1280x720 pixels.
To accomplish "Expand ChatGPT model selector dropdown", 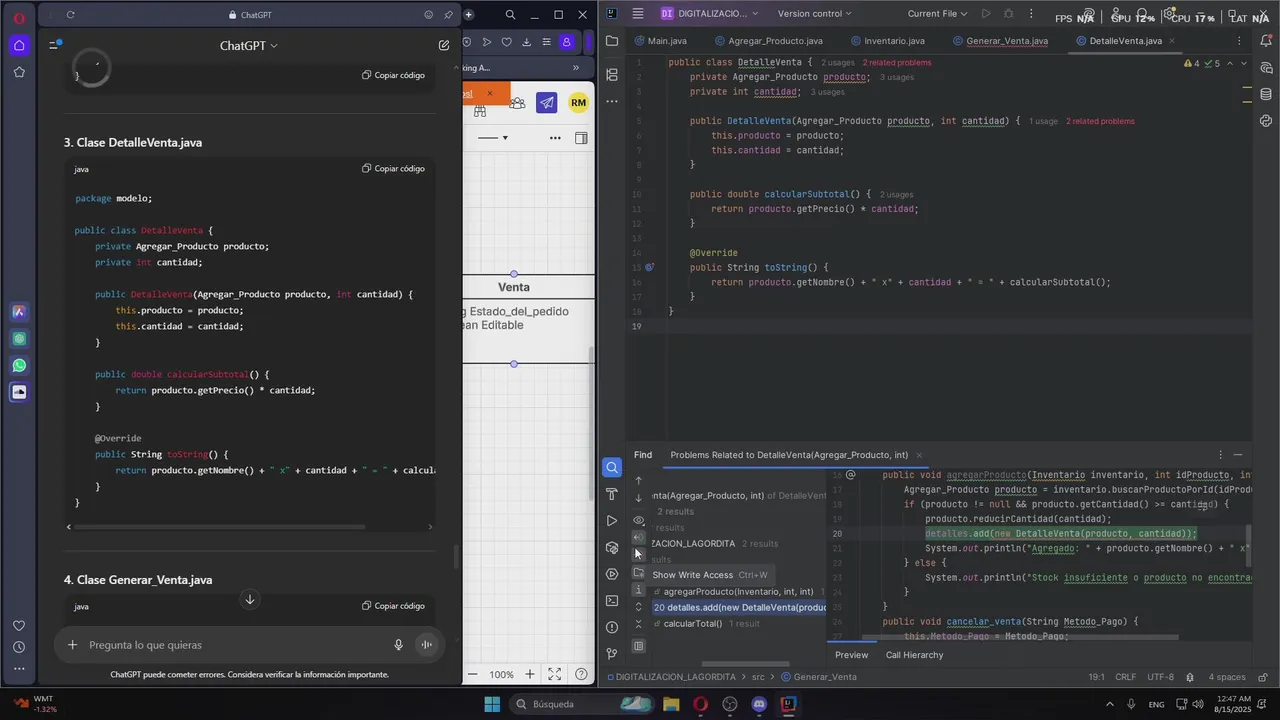I will (249, 45).
